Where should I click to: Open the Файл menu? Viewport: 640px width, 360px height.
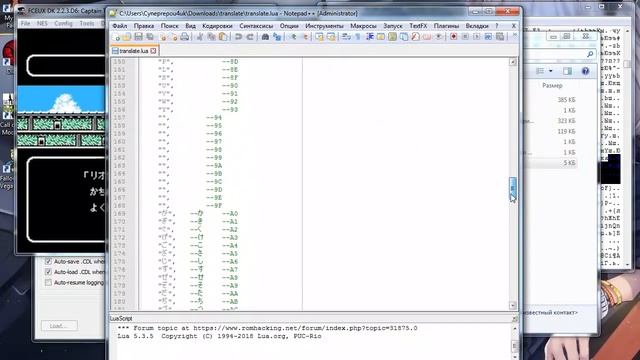click(120, 26)
